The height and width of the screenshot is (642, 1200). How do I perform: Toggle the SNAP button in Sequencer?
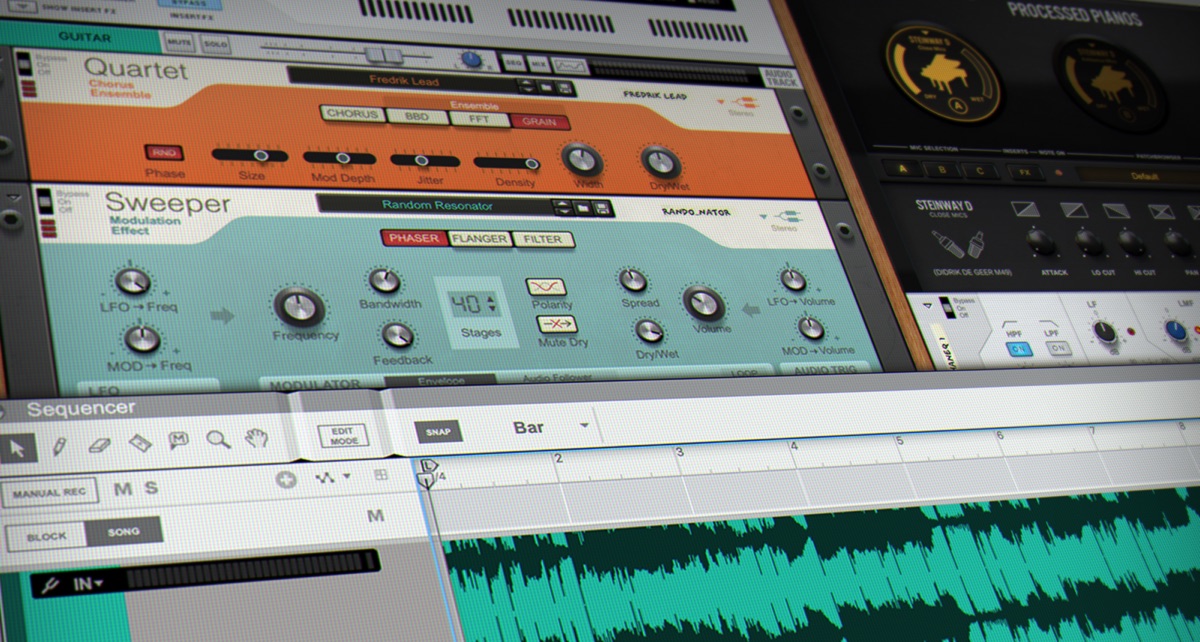pyautogui.click(x=438, y=432)
